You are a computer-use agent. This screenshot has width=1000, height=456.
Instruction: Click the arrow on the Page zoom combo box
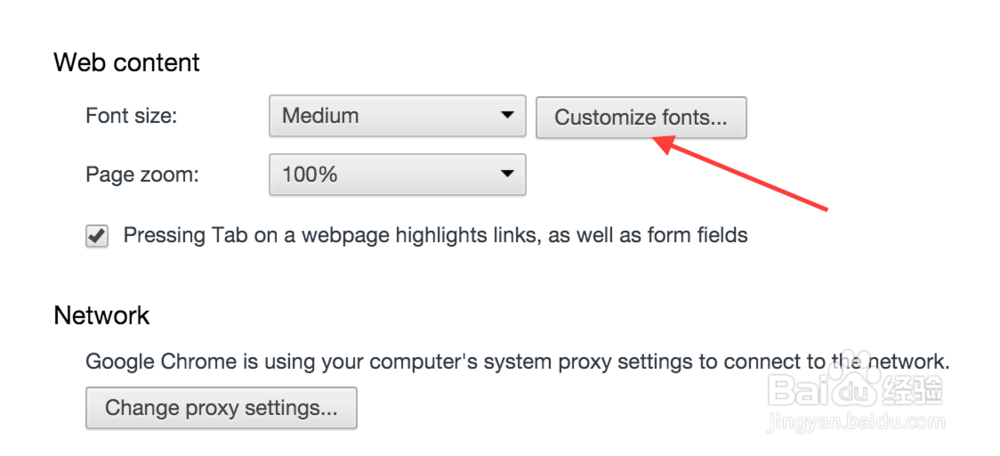(507, 173)
